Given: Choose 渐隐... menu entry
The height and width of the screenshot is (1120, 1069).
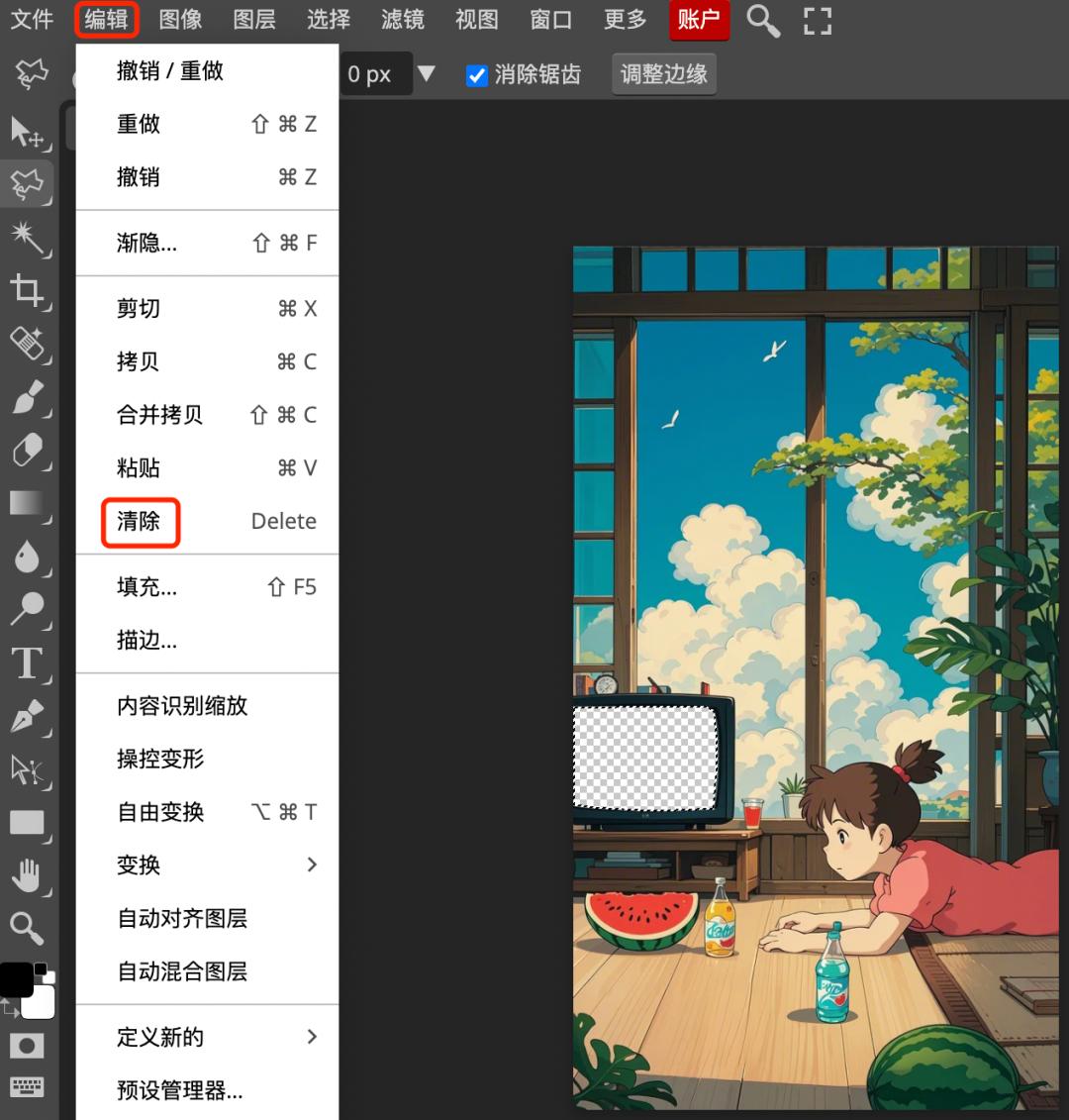Looking at the screenshot, I should point(207,243).
